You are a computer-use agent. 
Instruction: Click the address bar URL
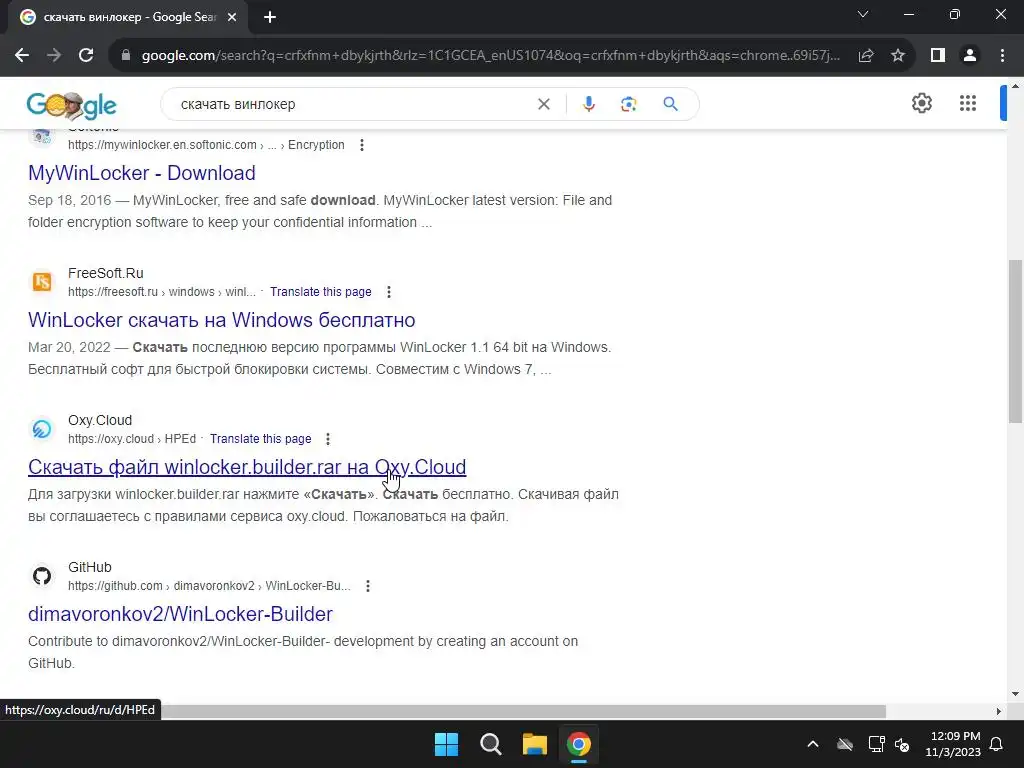click(490, 56)
